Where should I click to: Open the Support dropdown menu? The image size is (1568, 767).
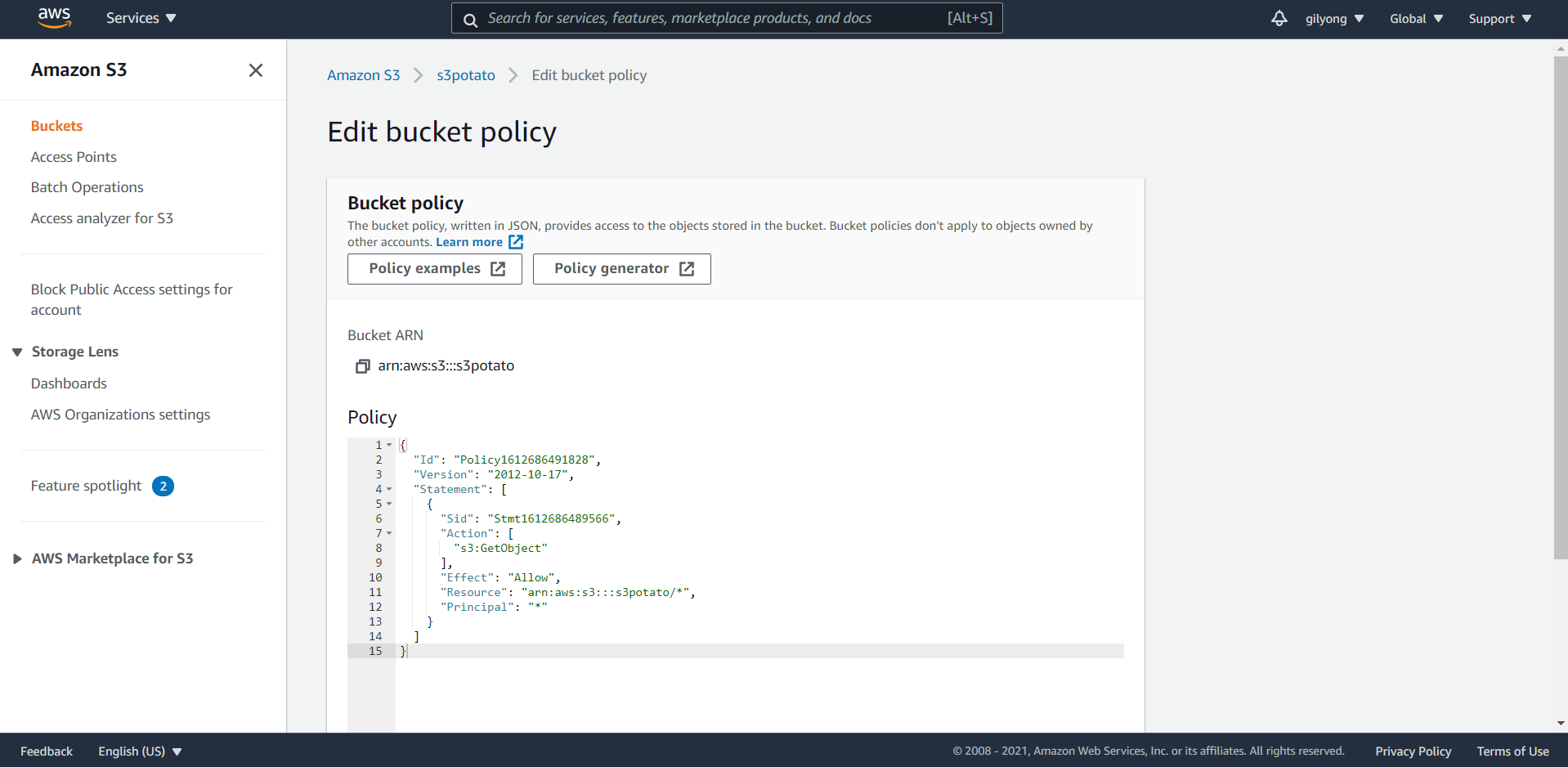[x=1499, y=19]
